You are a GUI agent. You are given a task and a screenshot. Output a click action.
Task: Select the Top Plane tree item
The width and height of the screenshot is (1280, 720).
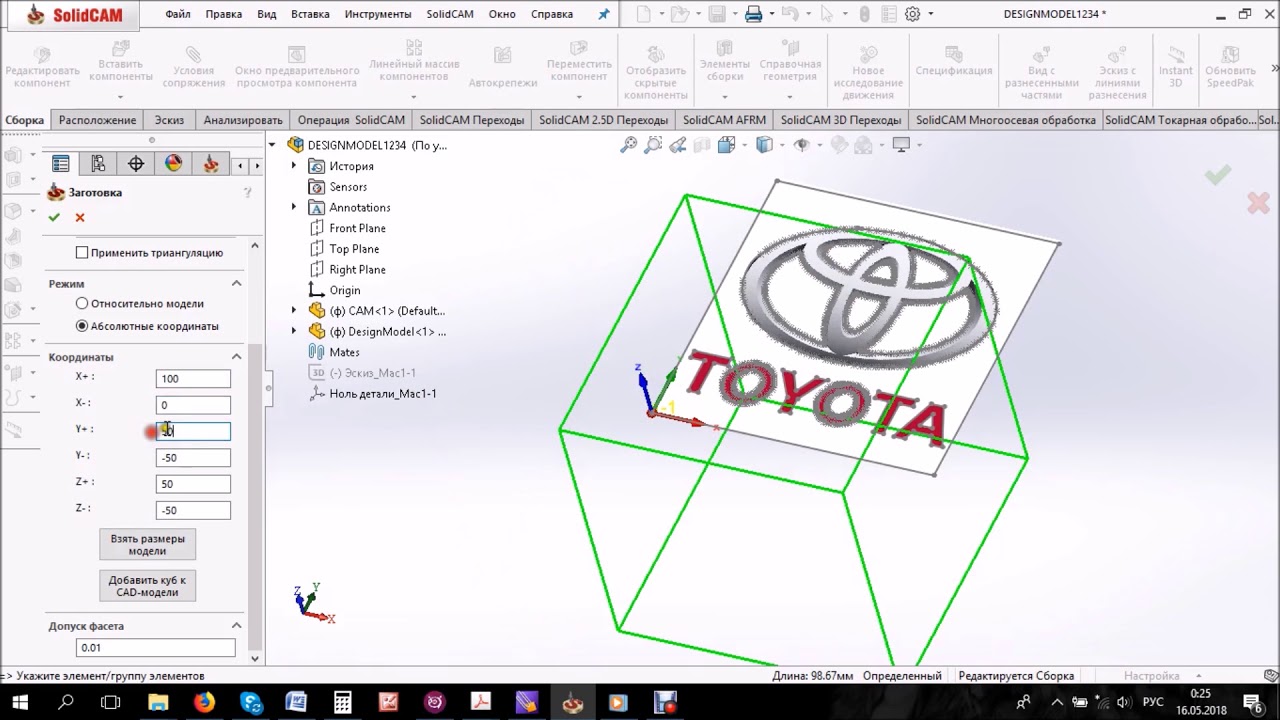[344, 249]
